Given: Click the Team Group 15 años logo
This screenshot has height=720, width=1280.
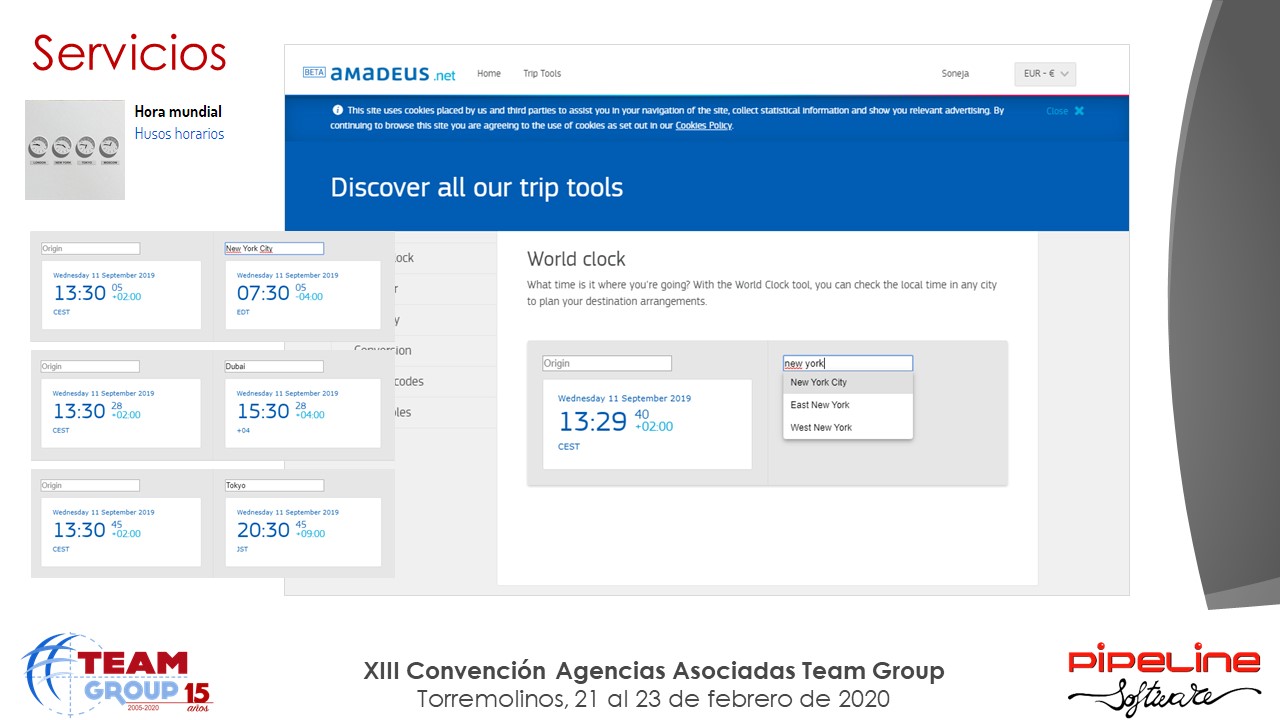Looking at the screenshot, I should point(118,674).
